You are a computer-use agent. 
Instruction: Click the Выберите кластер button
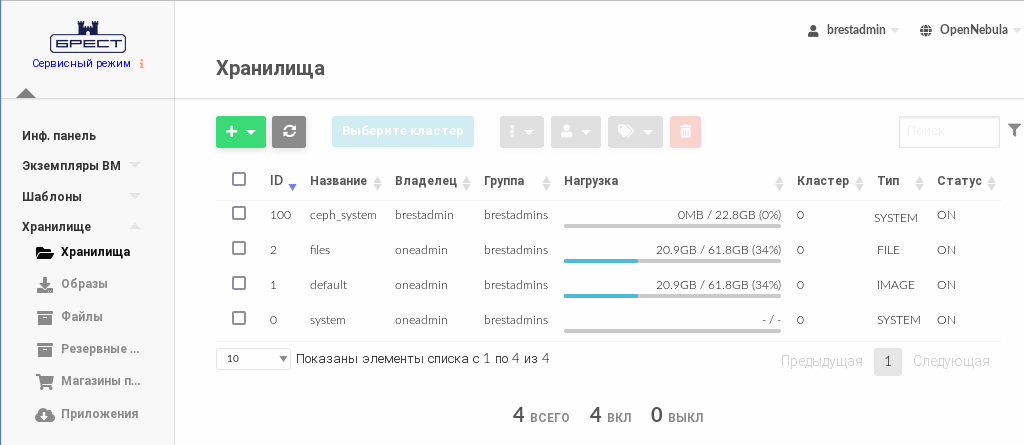403,131
